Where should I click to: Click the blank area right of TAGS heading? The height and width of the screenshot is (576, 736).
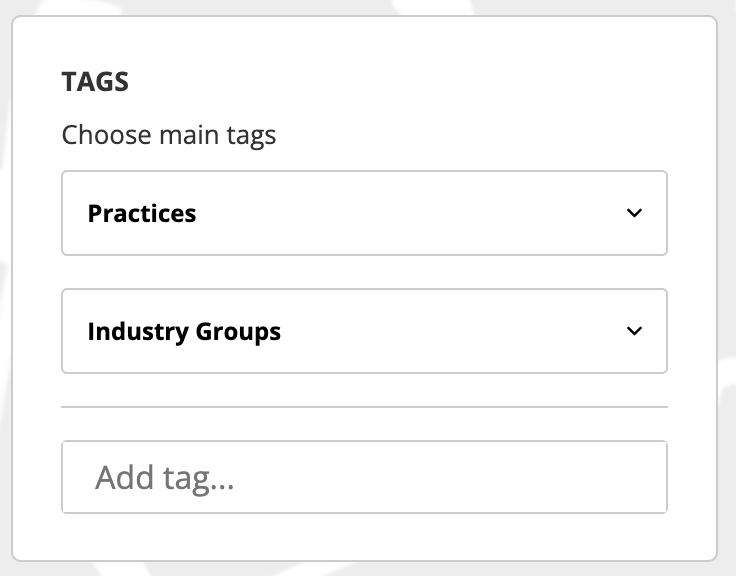click(400, 82)
